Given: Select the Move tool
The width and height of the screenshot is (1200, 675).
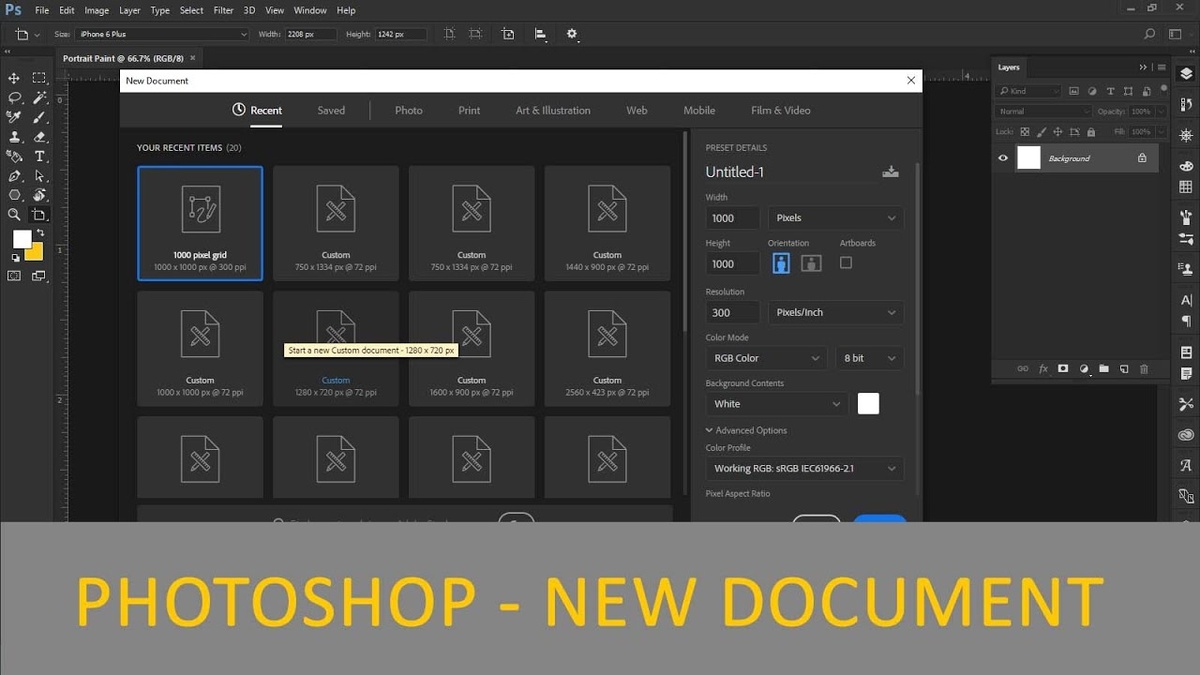Looking at the screenshot, I should [14, 78].
